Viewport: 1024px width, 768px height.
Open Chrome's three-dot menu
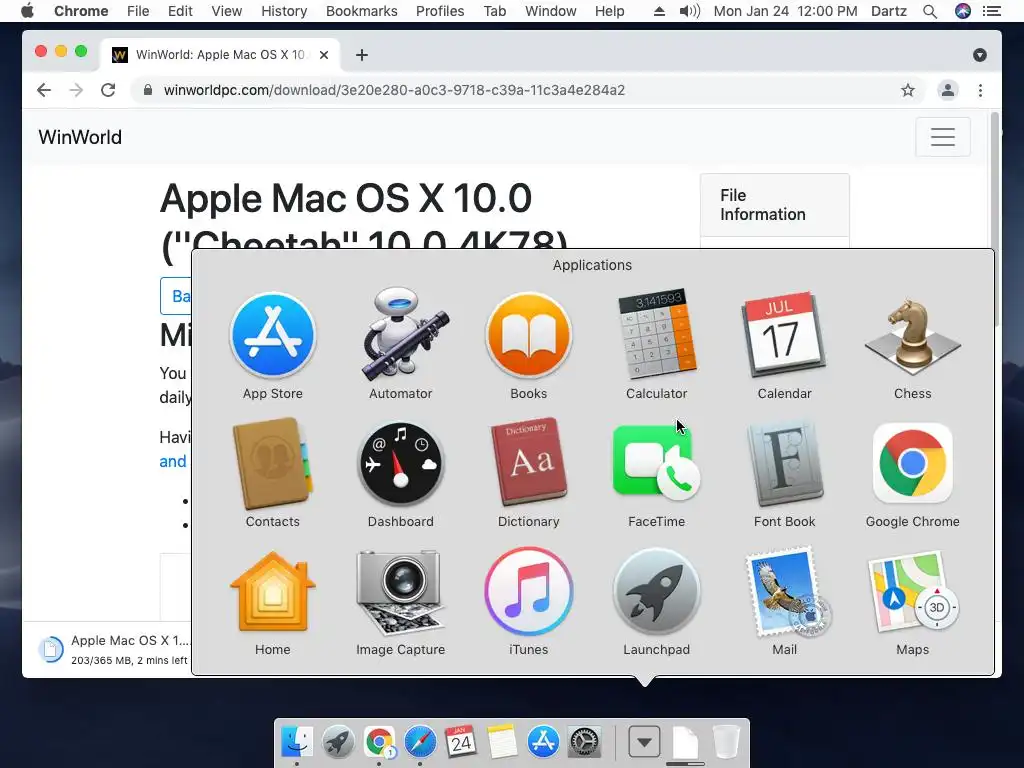980,90
